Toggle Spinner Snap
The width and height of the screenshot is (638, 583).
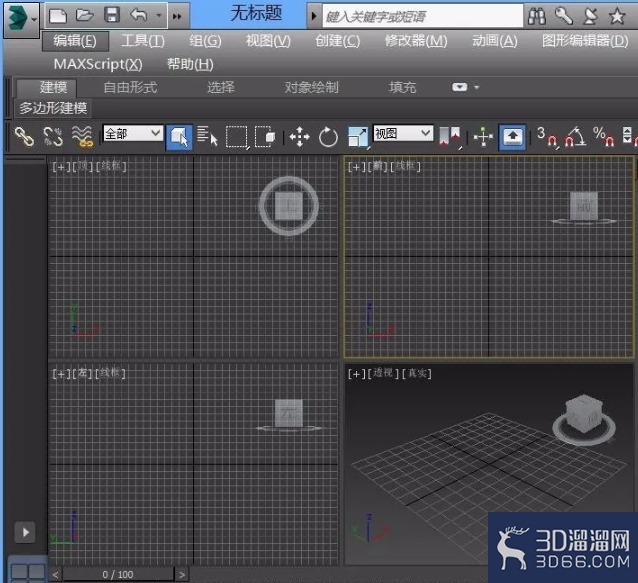point(630,137)
